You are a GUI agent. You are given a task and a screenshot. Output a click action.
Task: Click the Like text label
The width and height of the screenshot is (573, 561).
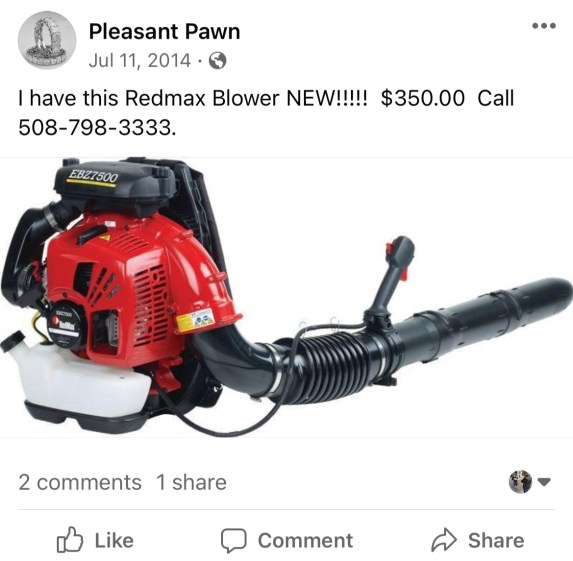coord(114,540)
